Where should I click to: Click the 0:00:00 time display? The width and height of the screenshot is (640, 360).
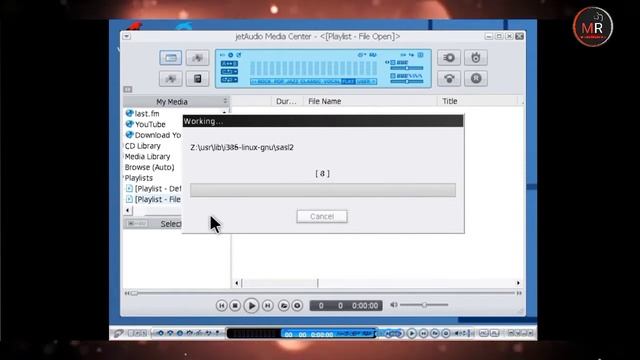365,306
